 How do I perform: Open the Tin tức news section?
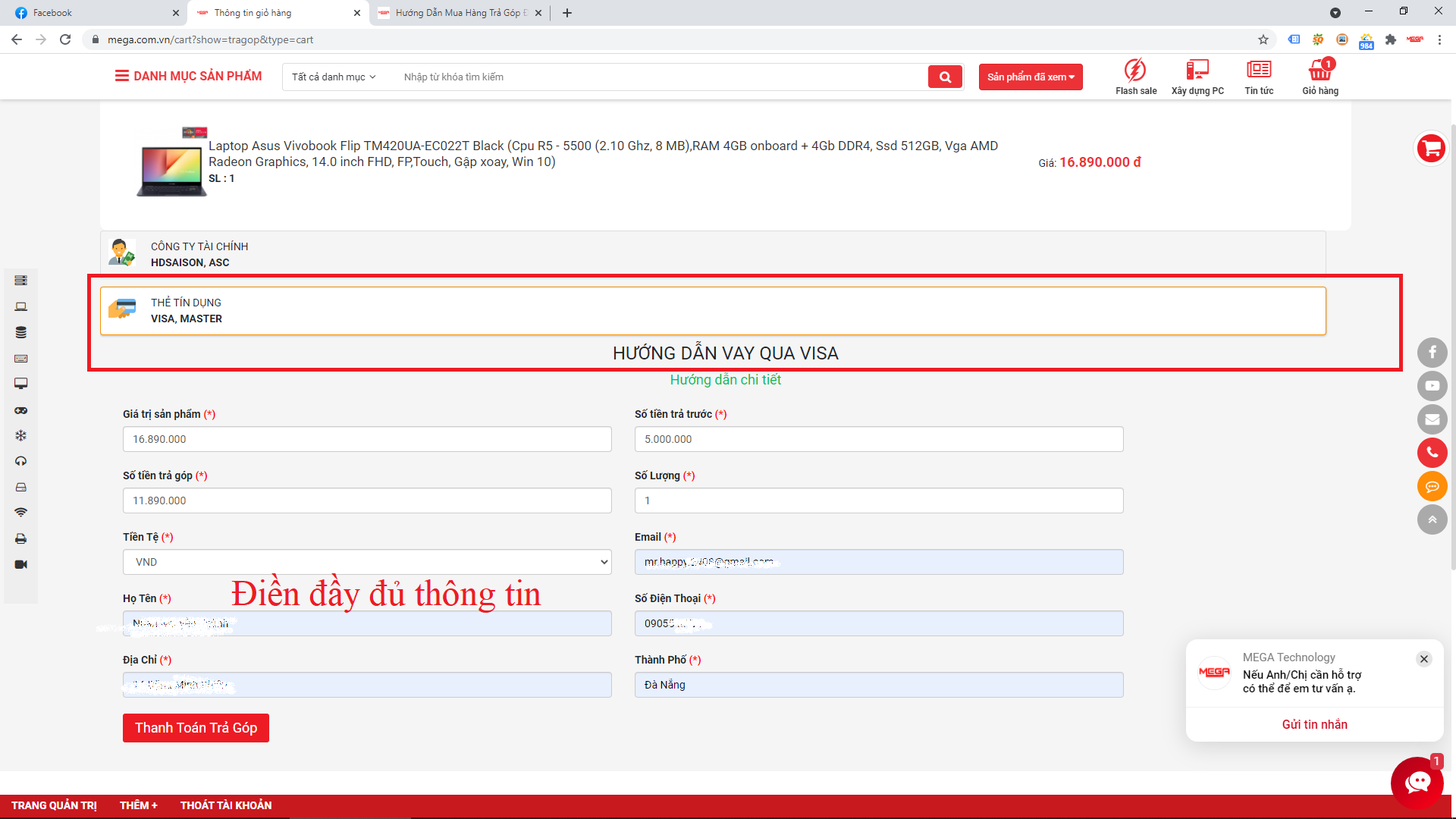tap(1259, 77)
